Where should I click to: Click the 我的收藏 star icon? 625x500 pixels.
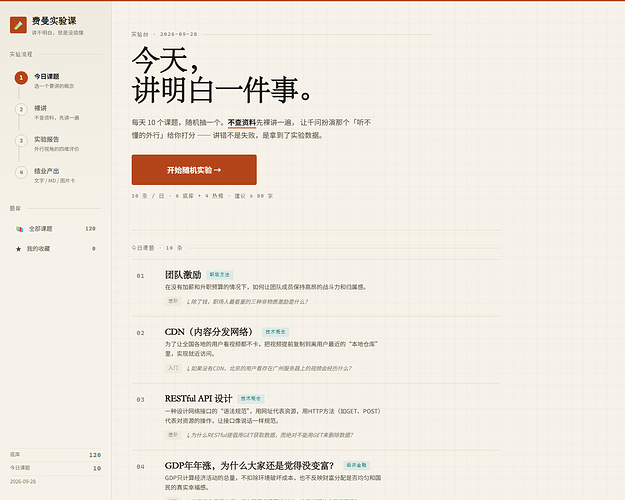pos(18,249)
